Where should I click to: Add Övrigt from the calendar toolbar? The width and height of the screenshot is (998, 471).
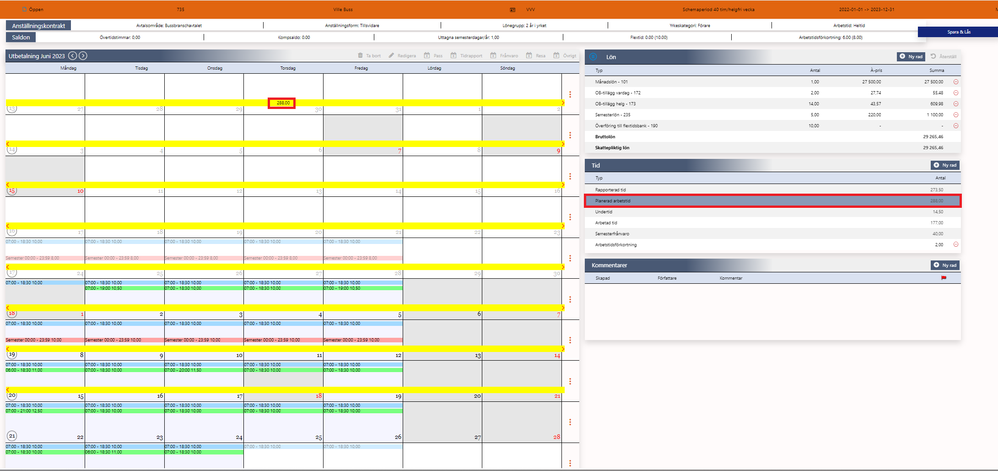point(565,56)
